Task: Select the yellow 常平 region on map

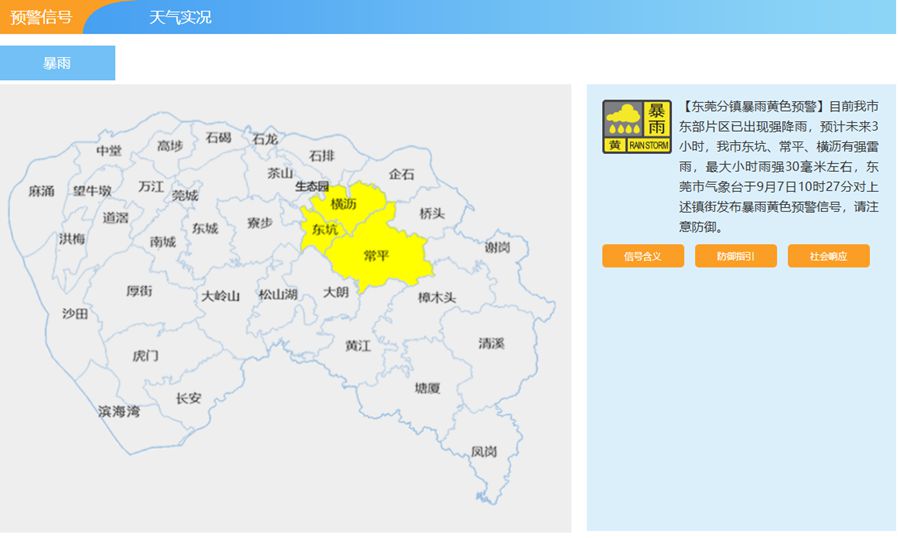Action: pyautogui.click(x=377, y=256)
